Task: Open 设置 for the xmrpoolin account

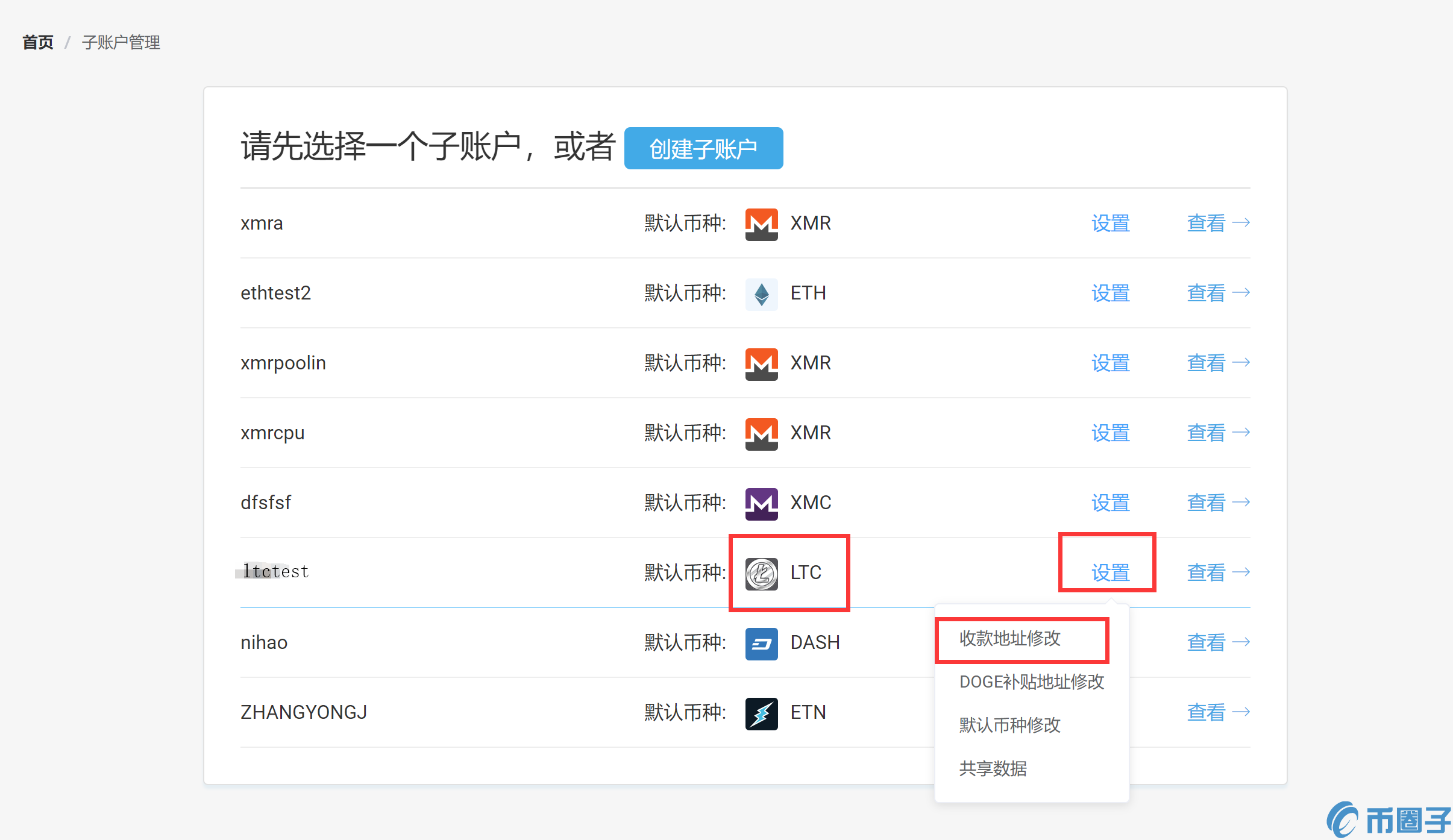Action: tap(1110, 363)
